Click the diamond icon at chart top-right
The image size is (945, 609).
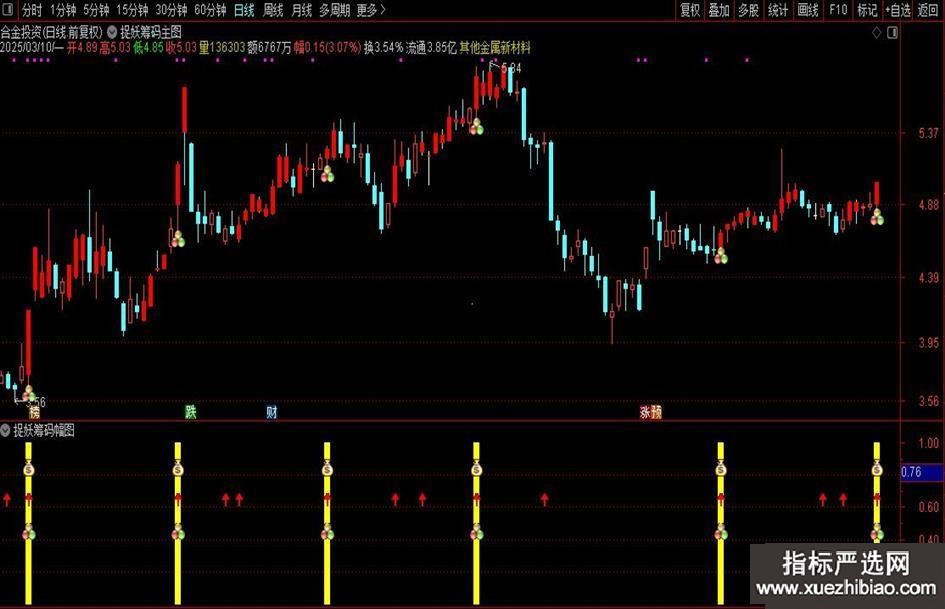(x=877, y=33)
